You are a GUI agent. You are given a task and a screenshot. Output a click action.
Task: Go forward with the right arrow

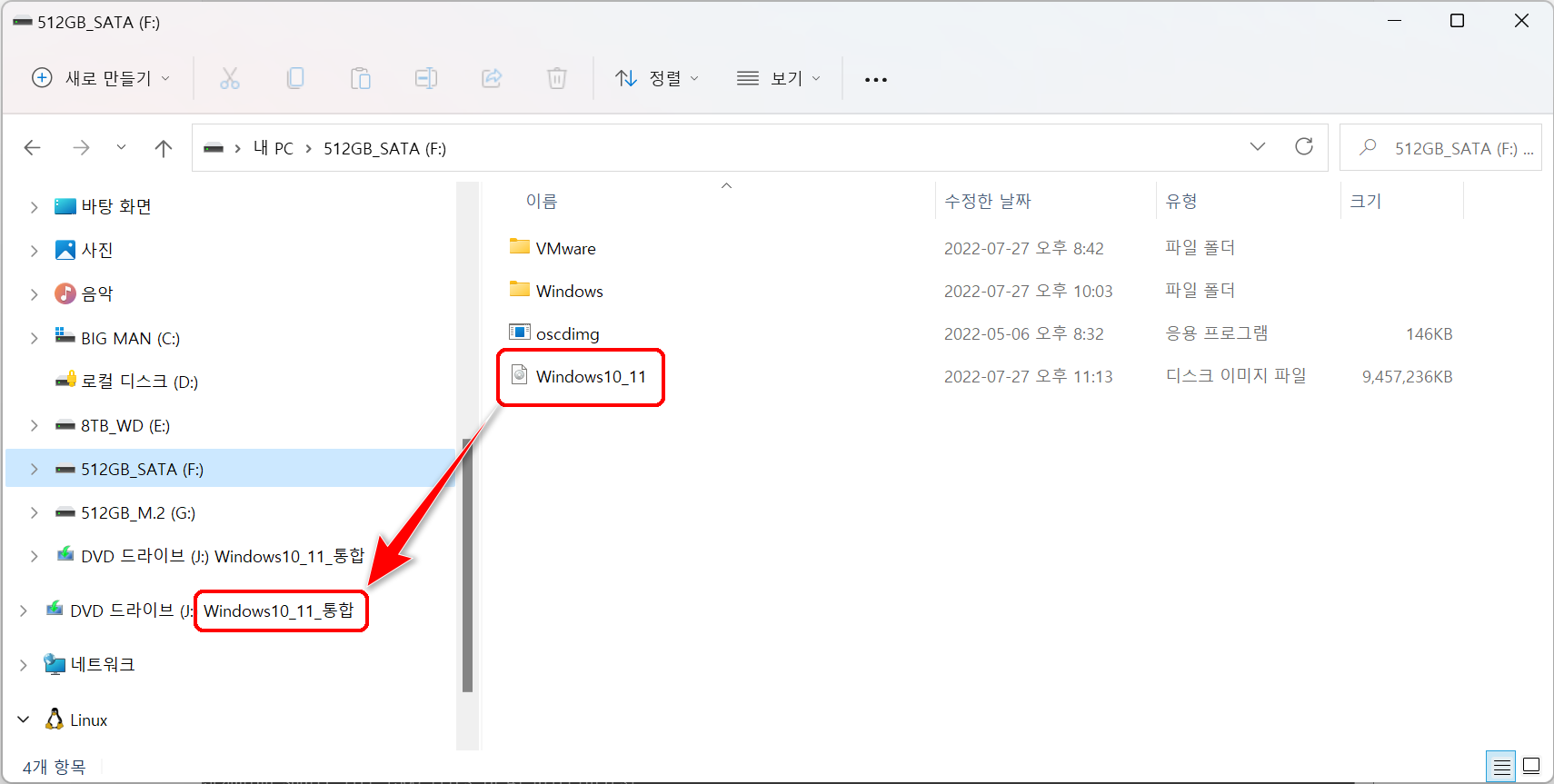click(81, 148)
